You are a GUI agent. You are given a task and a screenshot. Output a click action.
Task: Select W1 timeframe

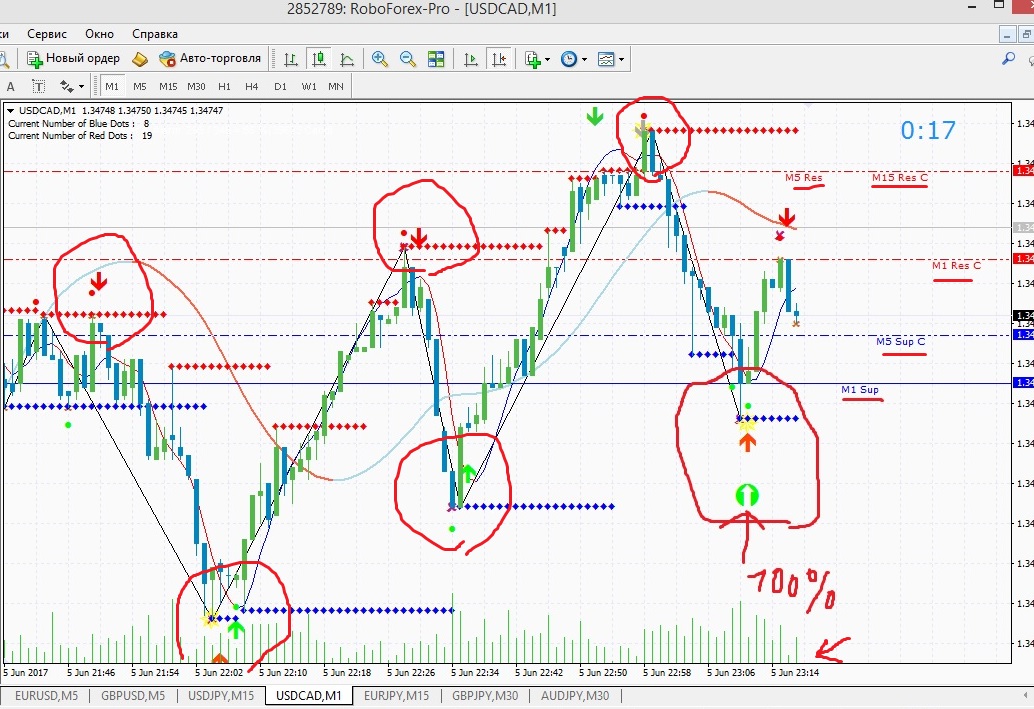point(309,86)
